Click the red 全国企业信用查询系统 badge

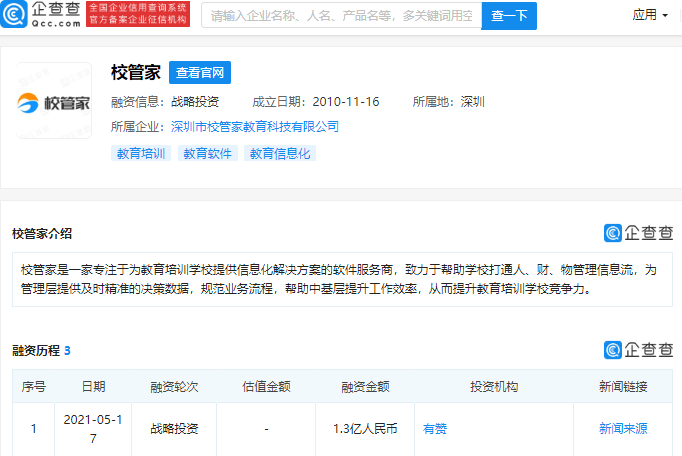138,14
